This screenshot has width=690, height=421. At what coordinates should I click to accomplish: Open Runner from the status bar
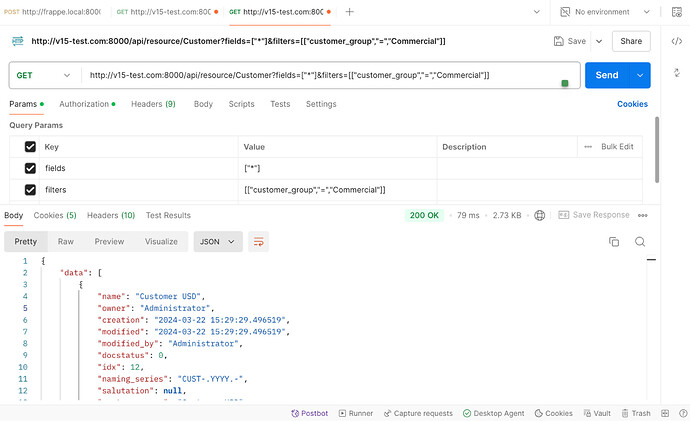356,414
